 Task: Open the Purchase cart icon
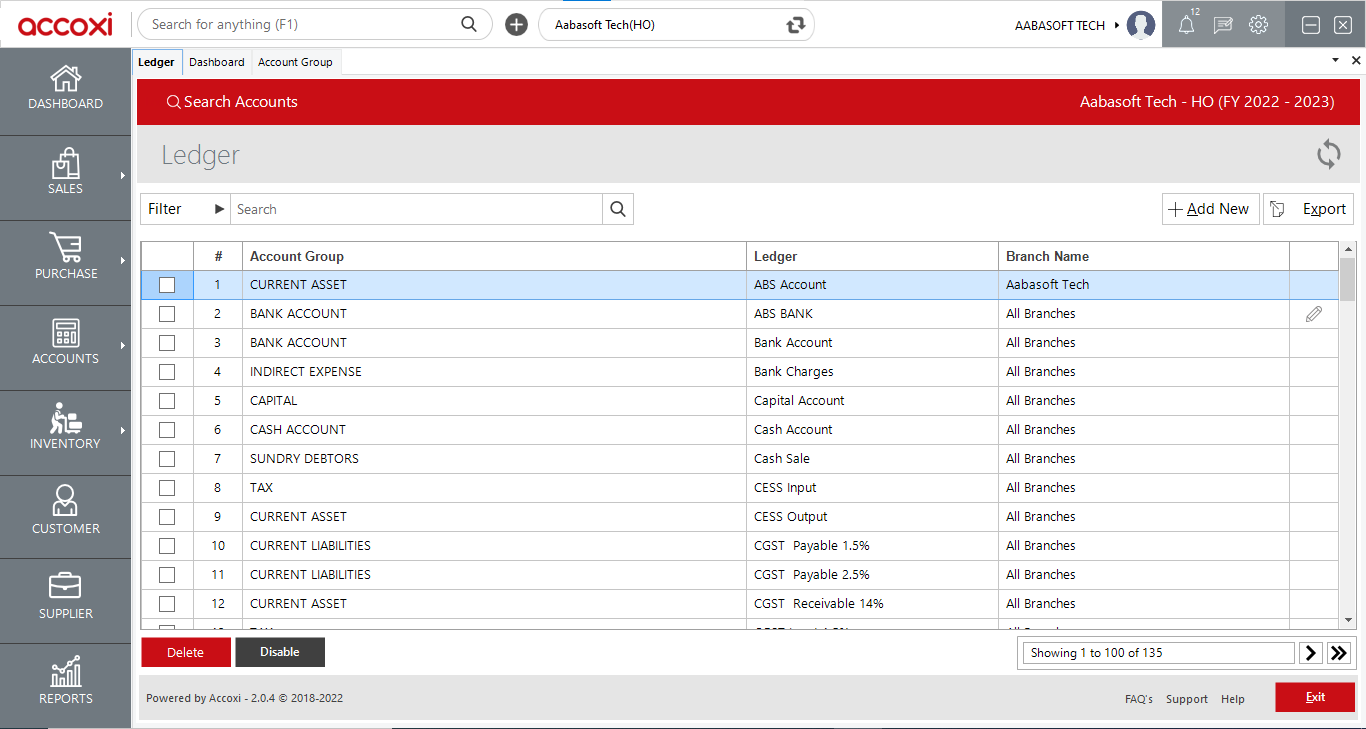[66, 248]
